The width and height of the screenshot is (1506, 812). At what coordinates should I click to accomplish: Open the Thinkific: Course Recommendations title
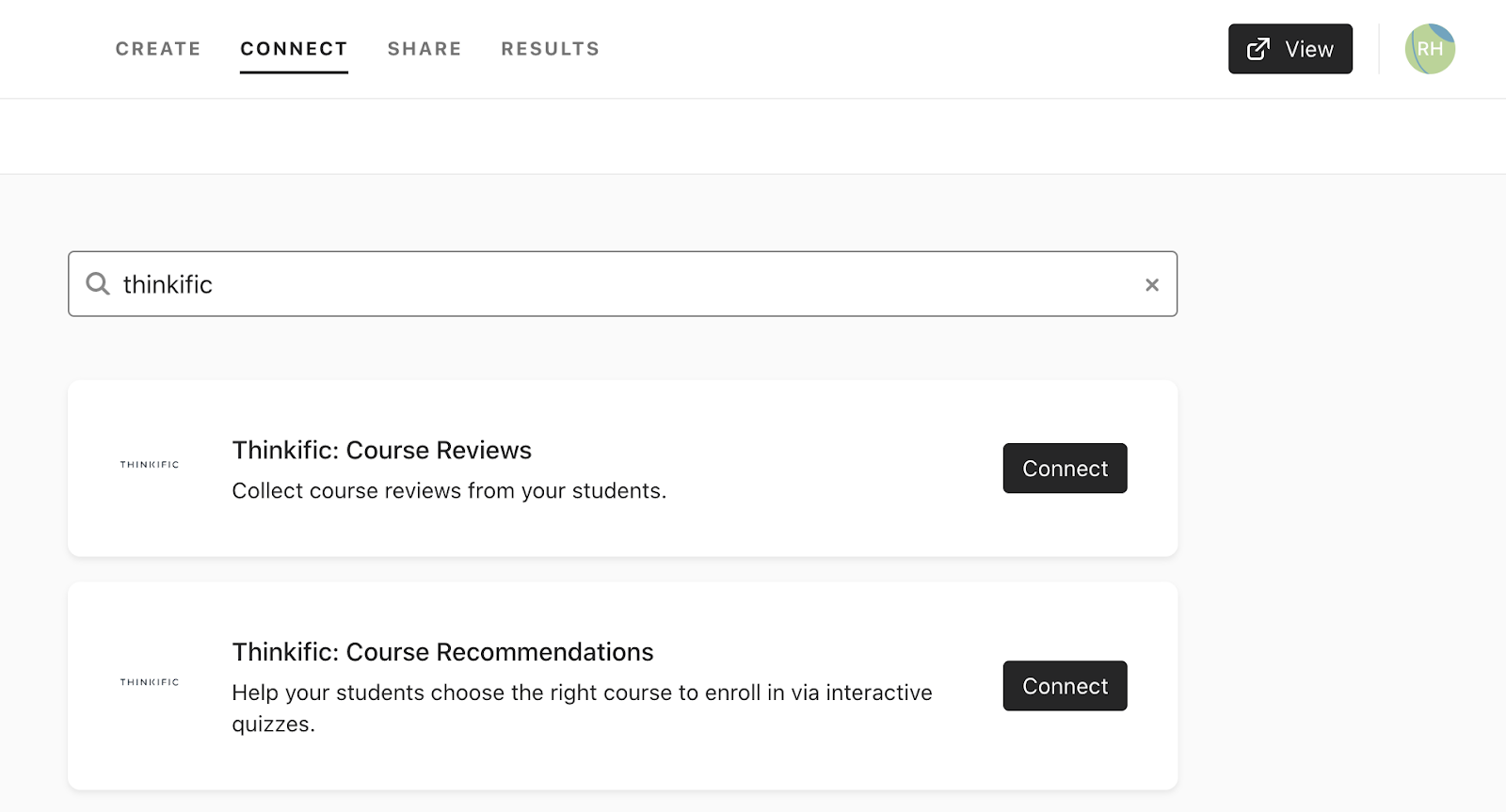point(442,652)
